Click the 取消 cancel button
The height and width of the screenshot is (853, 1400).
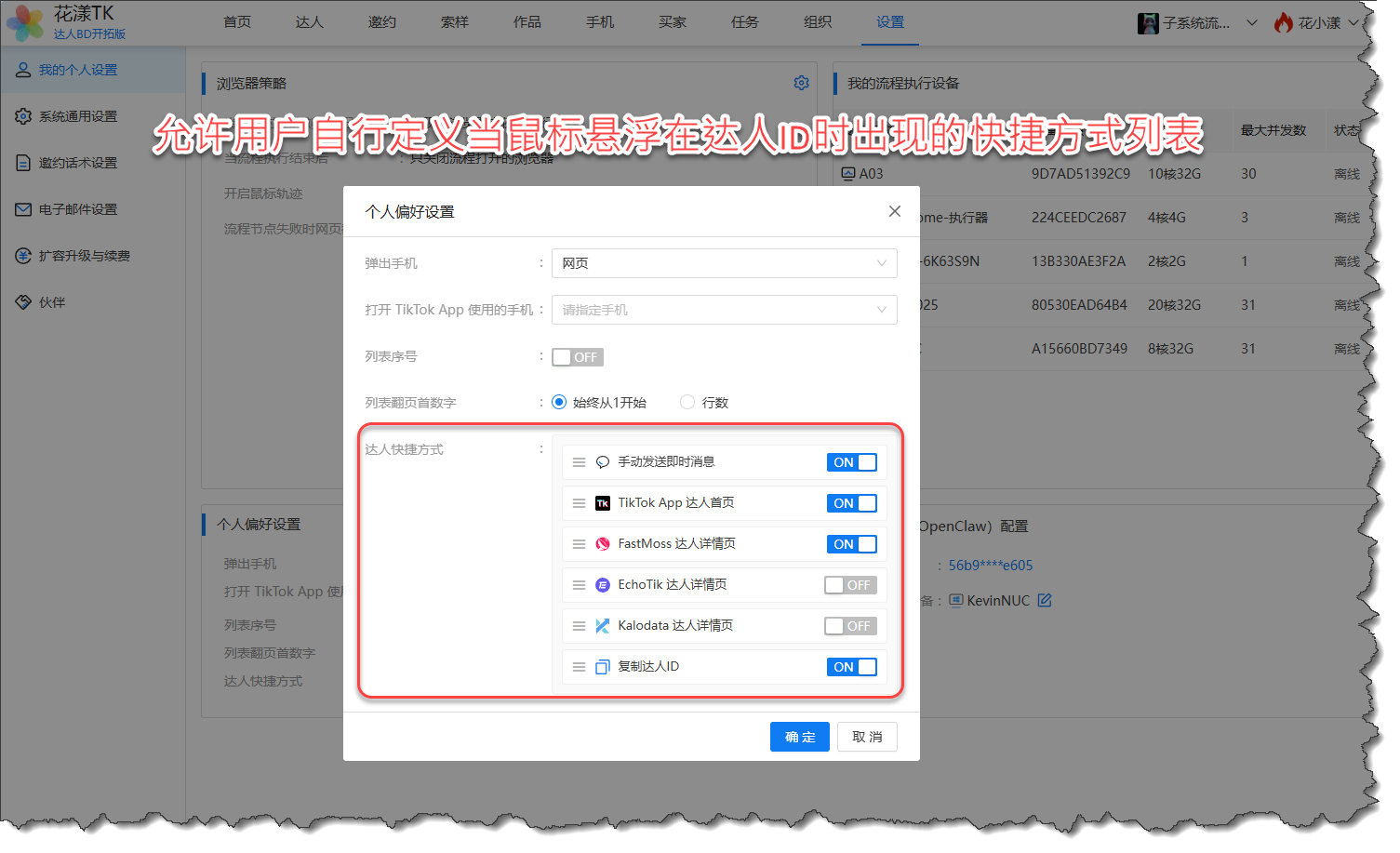pos(866,737)
